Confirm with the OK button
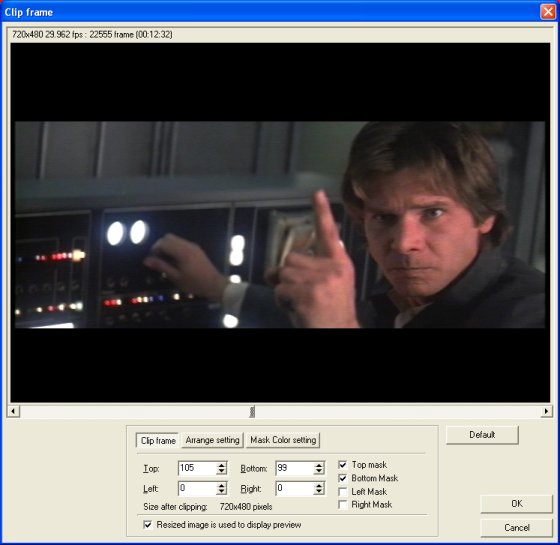 tap(516, 504)
